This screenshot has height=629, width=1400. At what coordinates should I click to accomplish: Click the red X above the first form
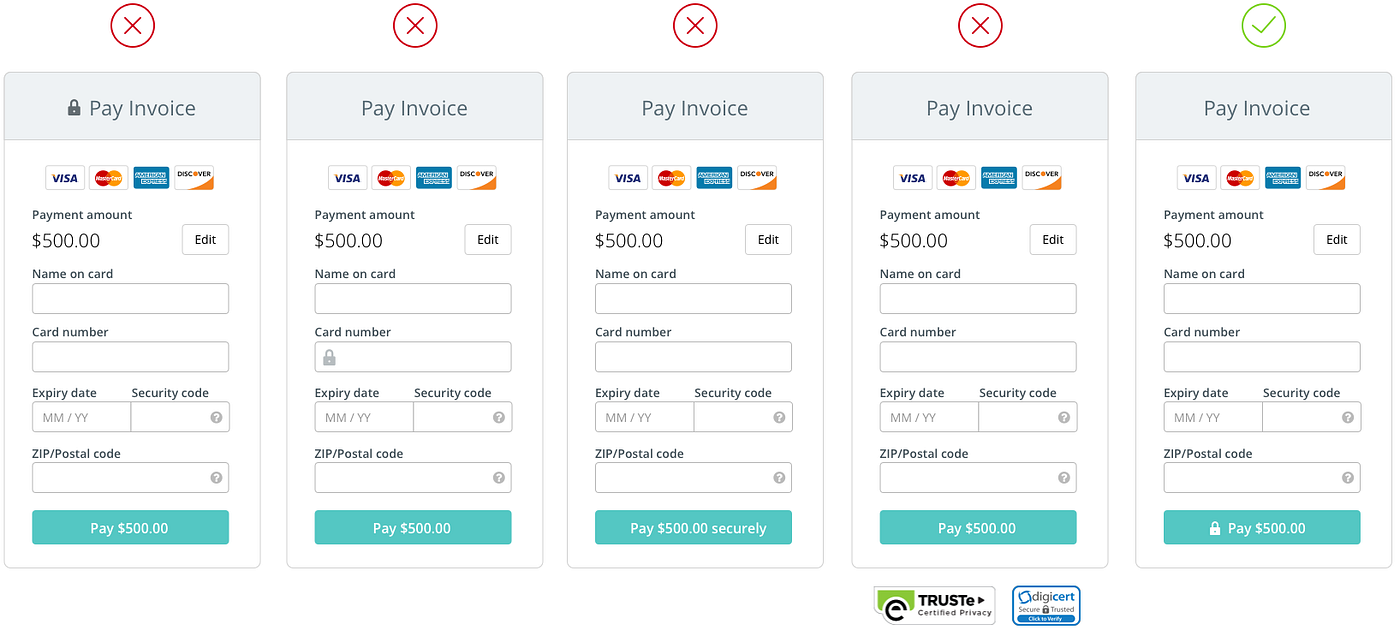(132, 25)
